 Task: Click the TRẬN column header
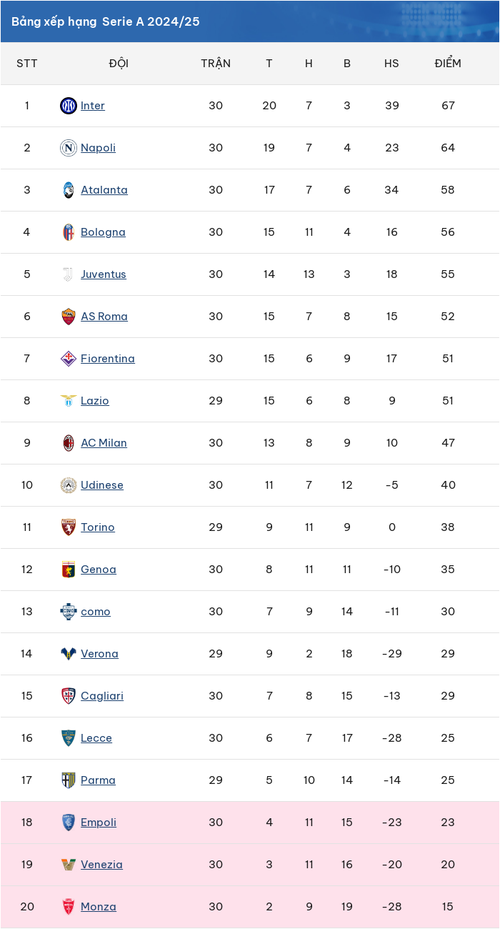(x=216, y=63)
